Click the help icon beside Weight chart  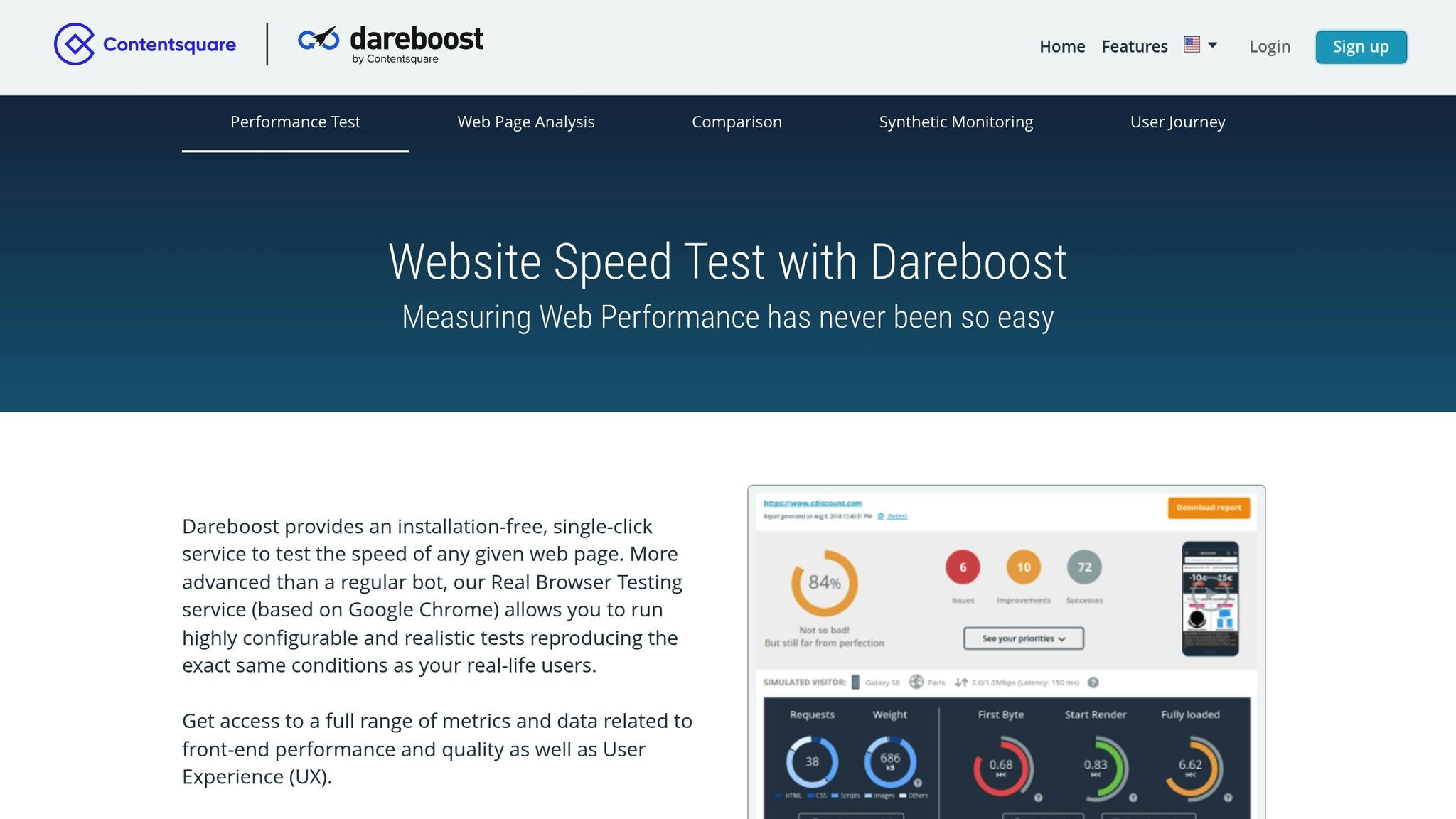click(918, 783)
